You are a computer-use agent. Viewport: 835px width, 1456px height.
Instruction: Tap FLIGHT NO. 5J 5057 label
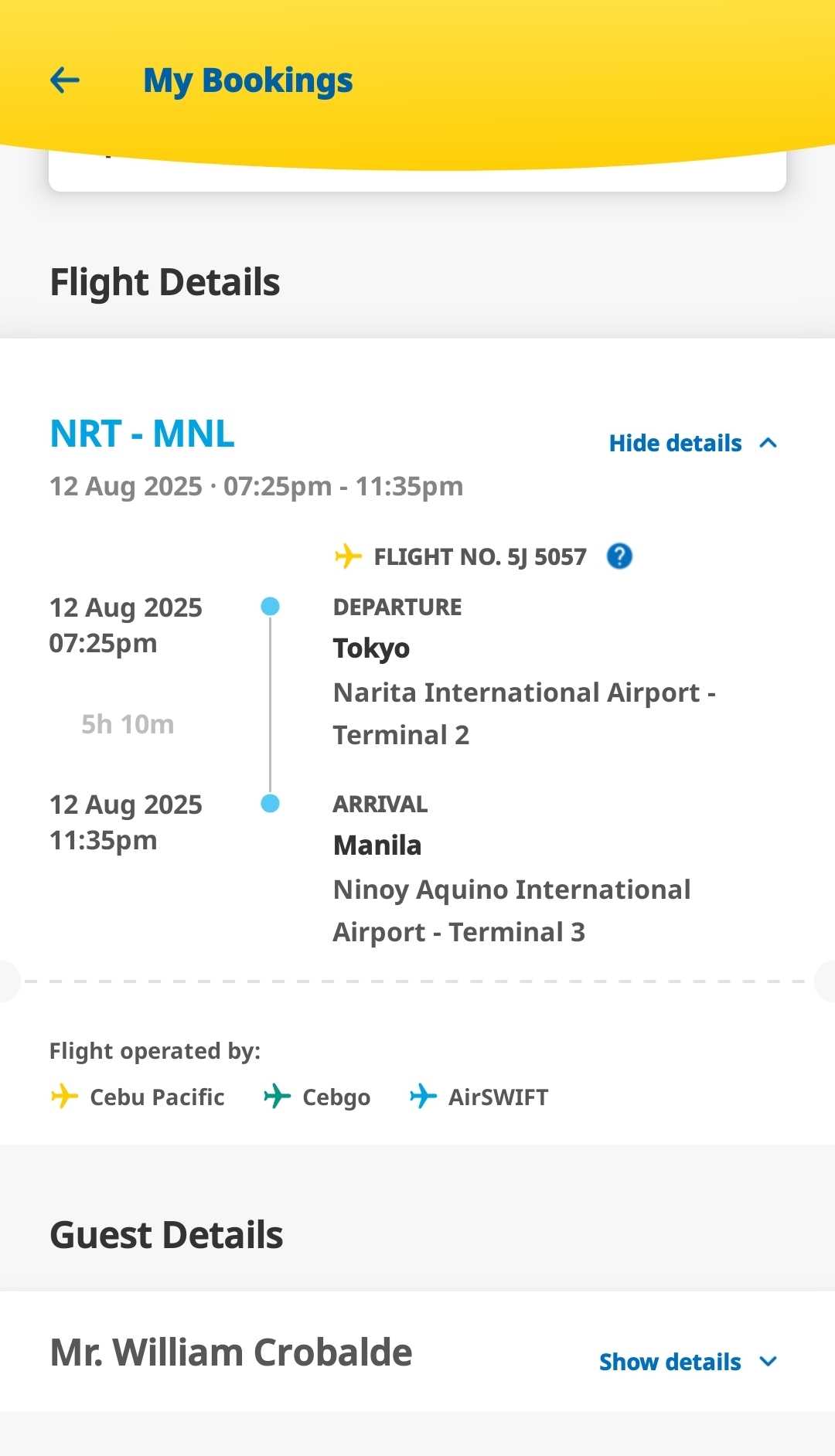click(x=479, y=556)
